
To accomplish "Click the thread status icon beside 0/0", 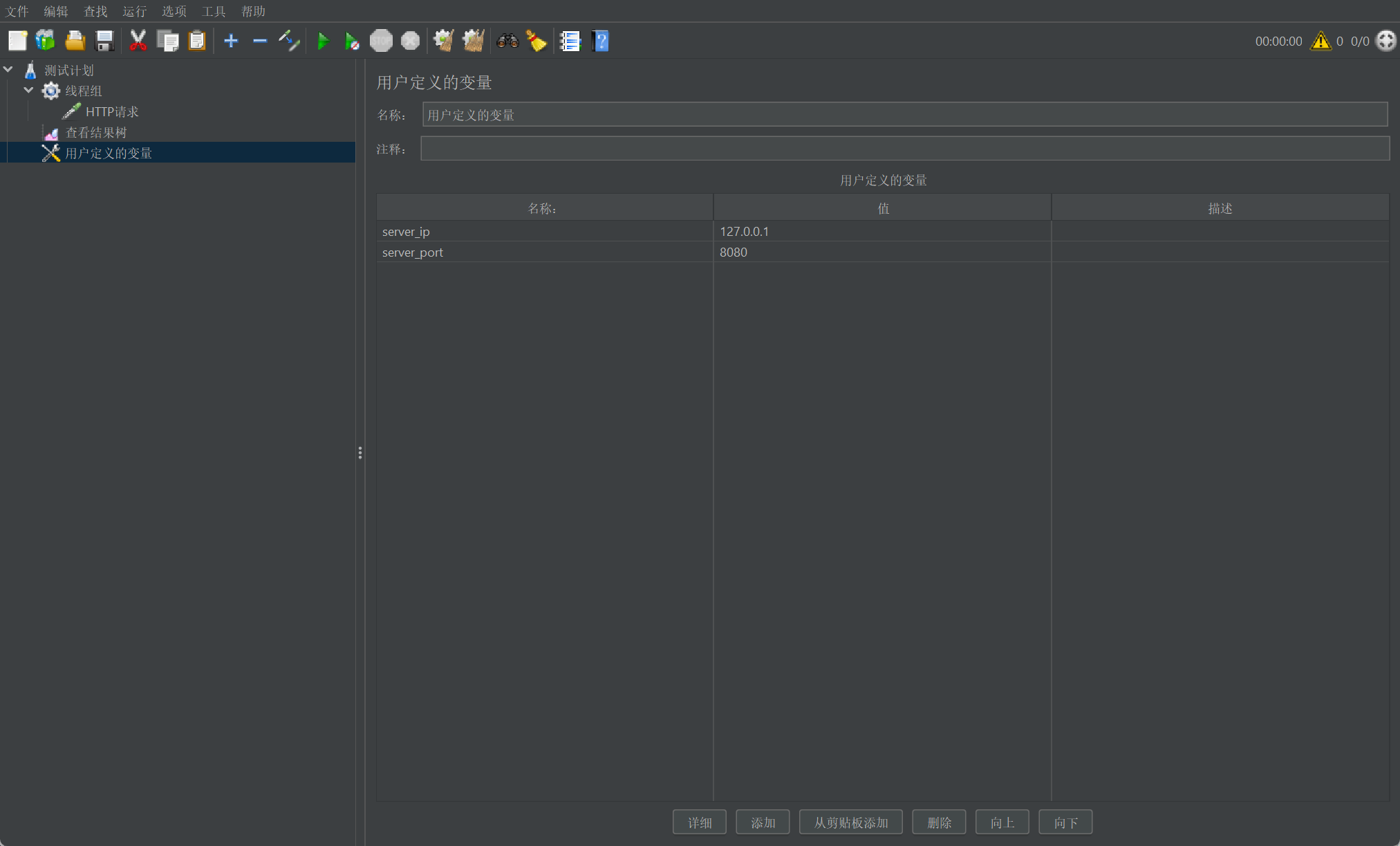I will (x=1386, y=41).
